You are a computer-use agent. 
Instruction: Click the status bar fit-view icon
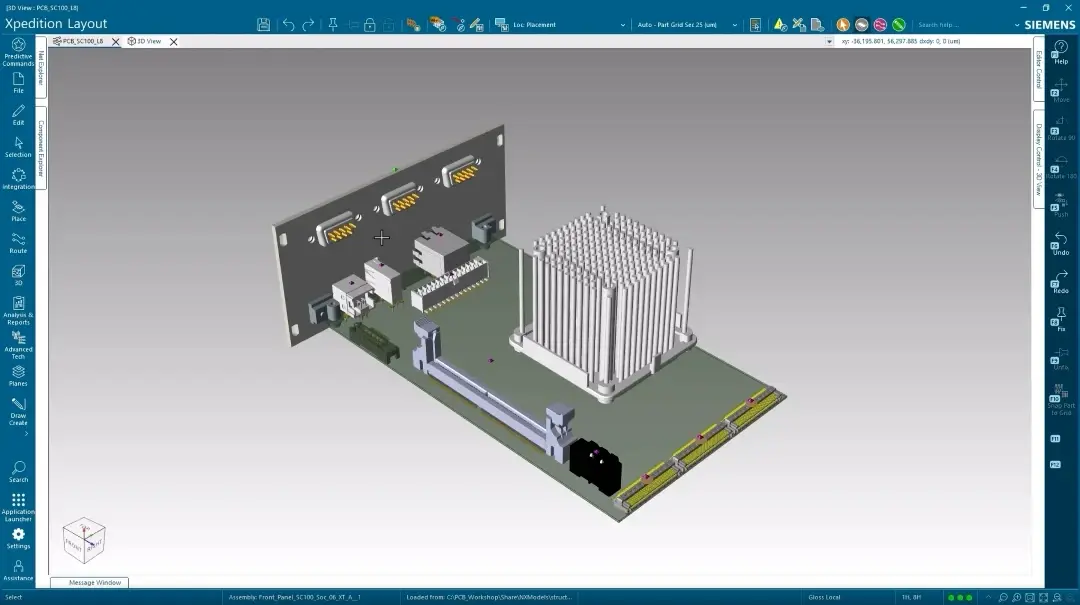(1030, 597)
